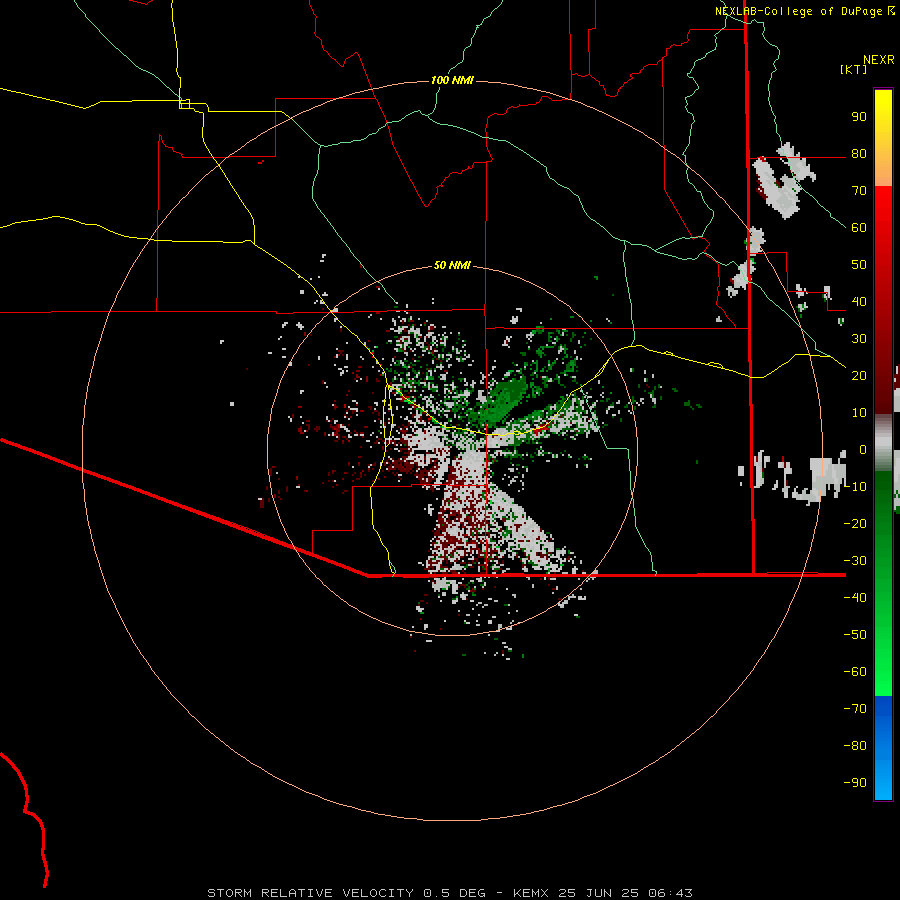Select the positive 40 scale value
900x900 pixels.
(x=859, y=301)
